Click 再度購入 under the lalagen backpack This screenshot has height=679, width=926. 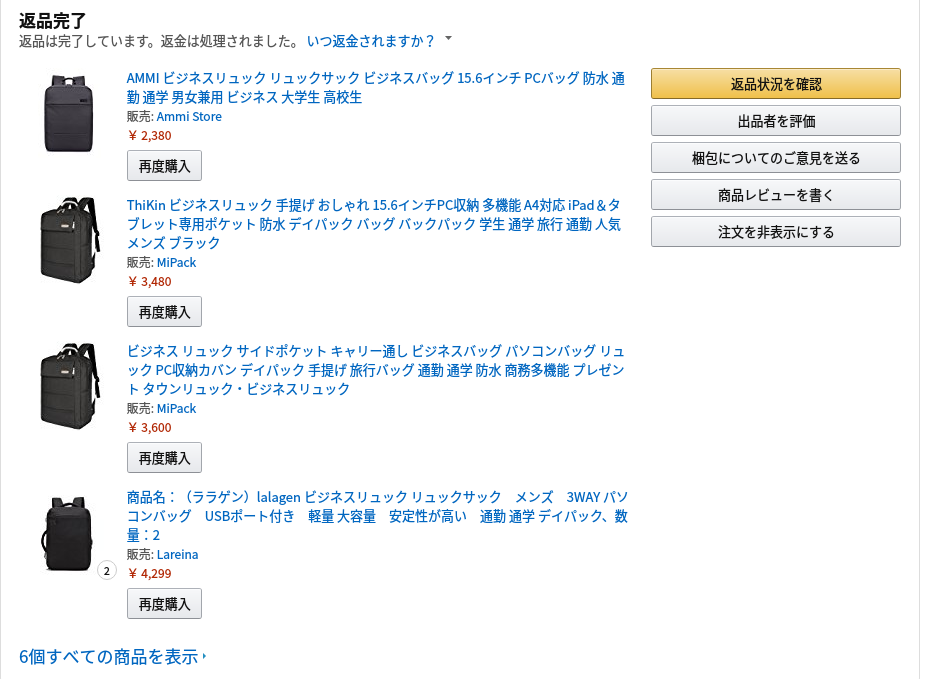pos(164,603)
